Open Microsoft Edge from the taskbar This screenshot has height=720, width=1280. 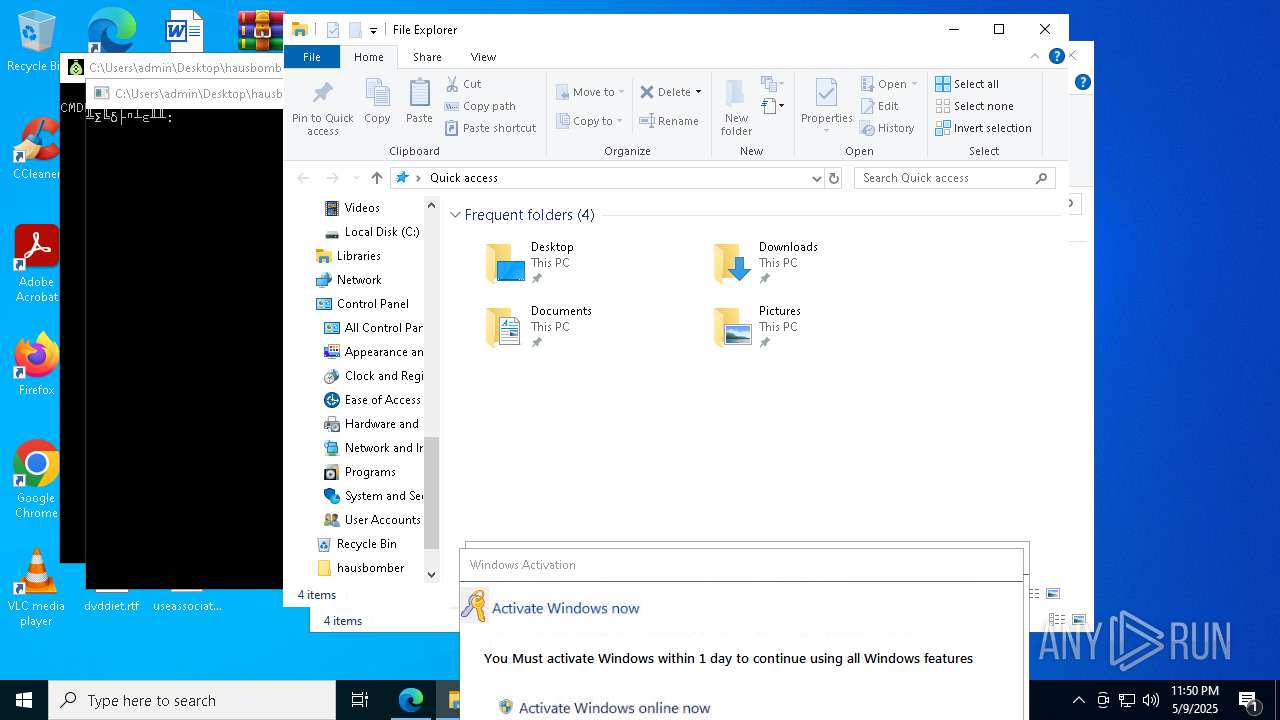pyautogui.click(x=411, y=700)
